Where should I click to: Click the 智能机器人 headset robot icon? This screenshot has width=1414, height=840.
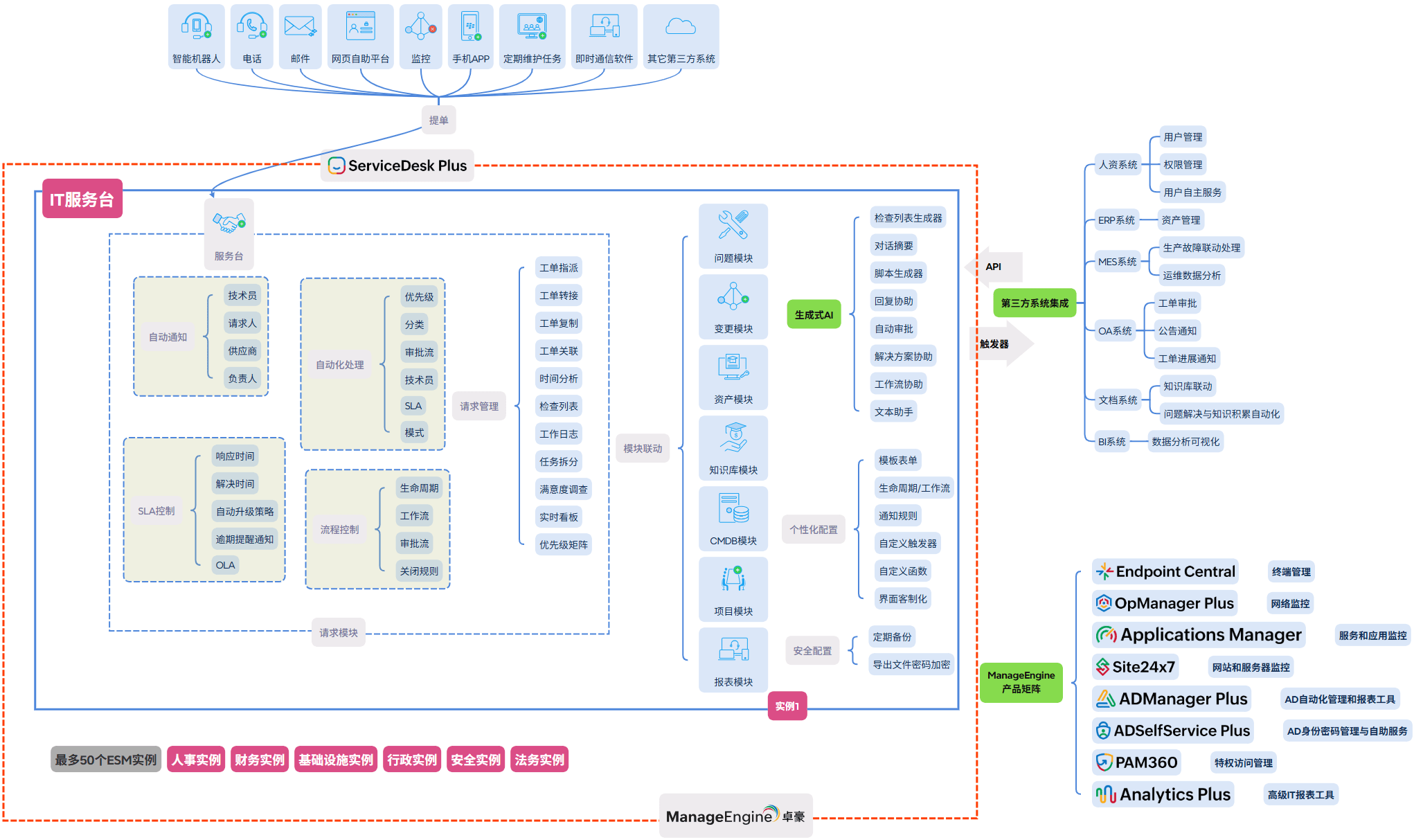[x=196, y=27]
